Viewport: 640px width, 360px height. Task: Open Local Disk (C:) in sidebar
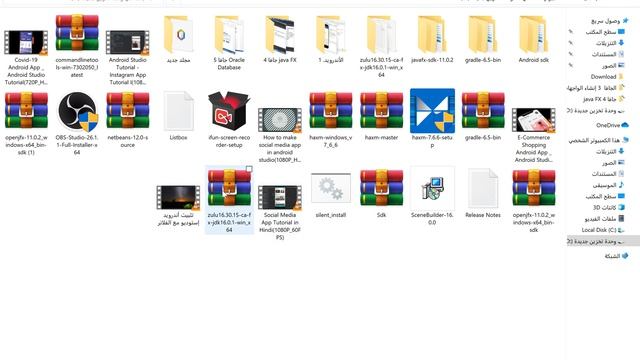pos(602,230)
